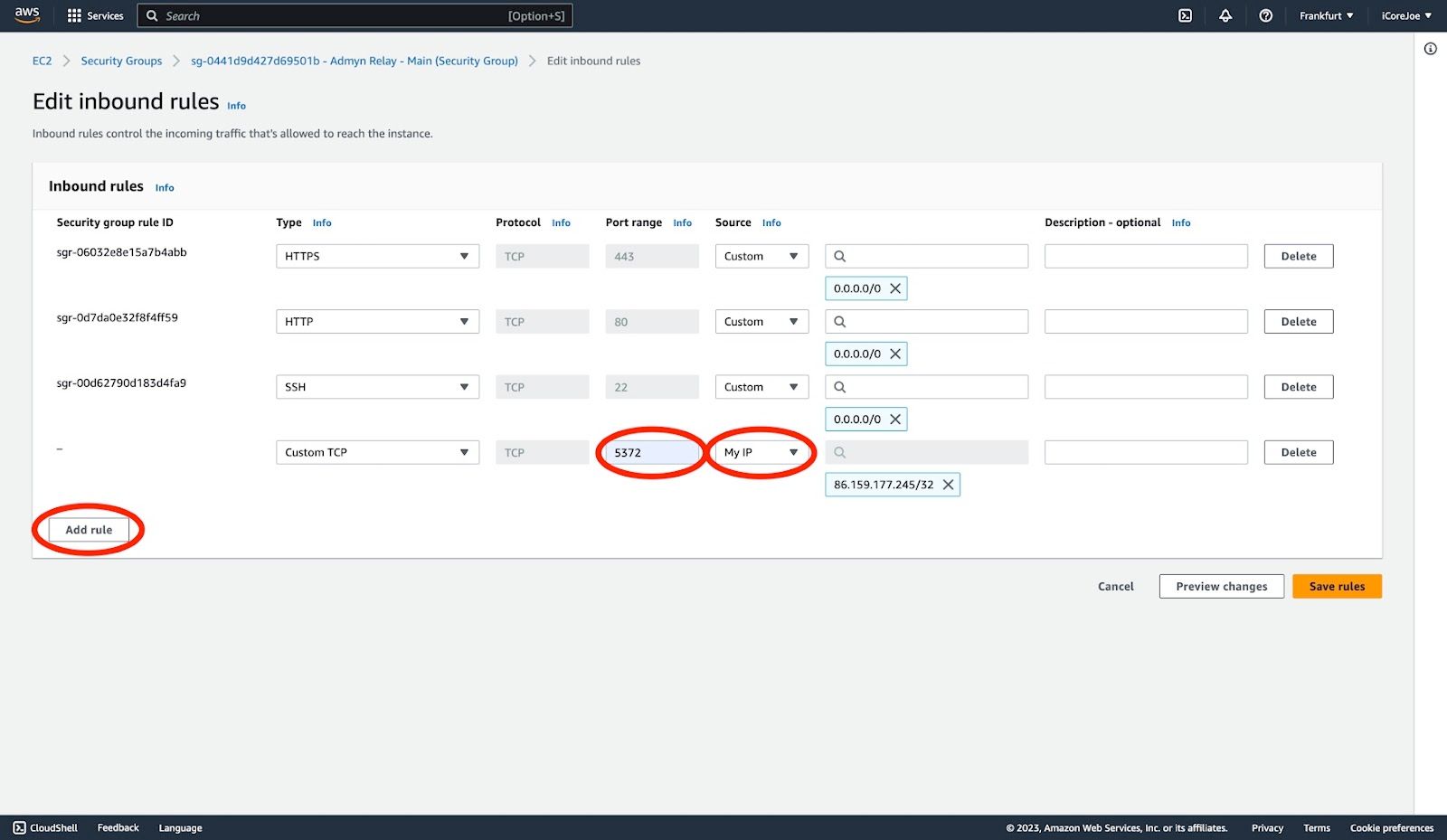The width and height of the screenshot is (1447, 840).
Task: Focus source search field for HTTPS rule
Action: click(926, 256)
